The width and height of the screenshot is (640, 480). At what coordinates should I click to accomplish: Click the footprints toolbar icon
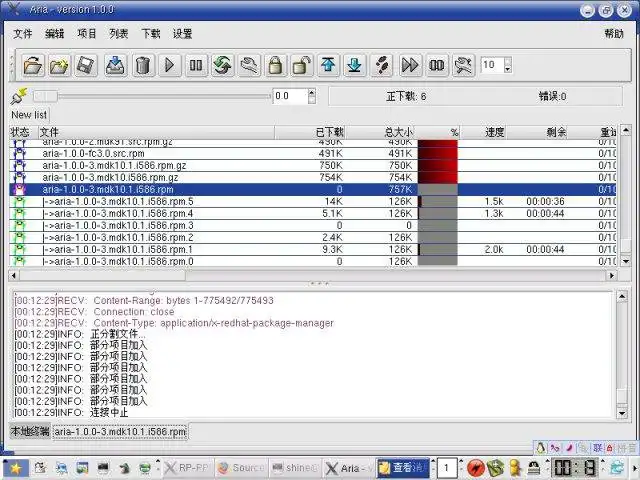(382, 65)
